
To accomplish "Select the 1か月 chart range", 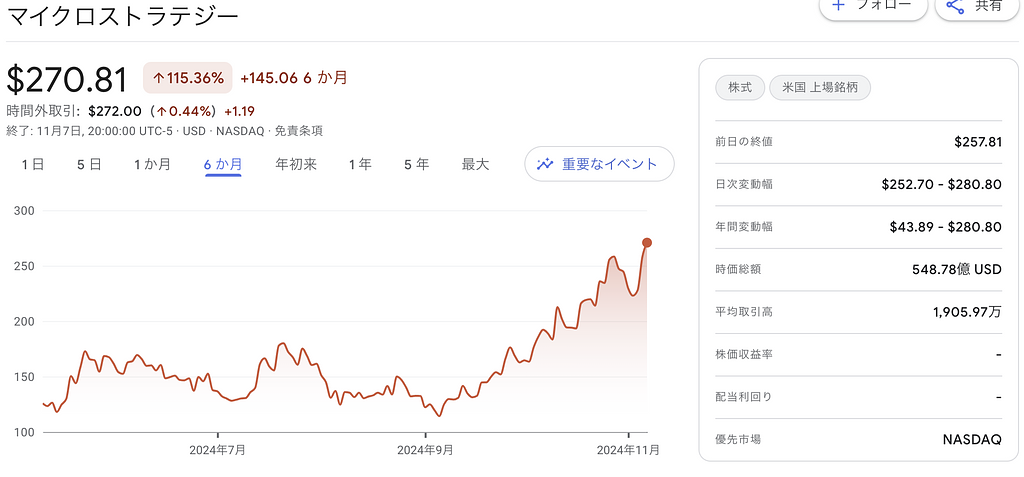I will click(152, 164).
